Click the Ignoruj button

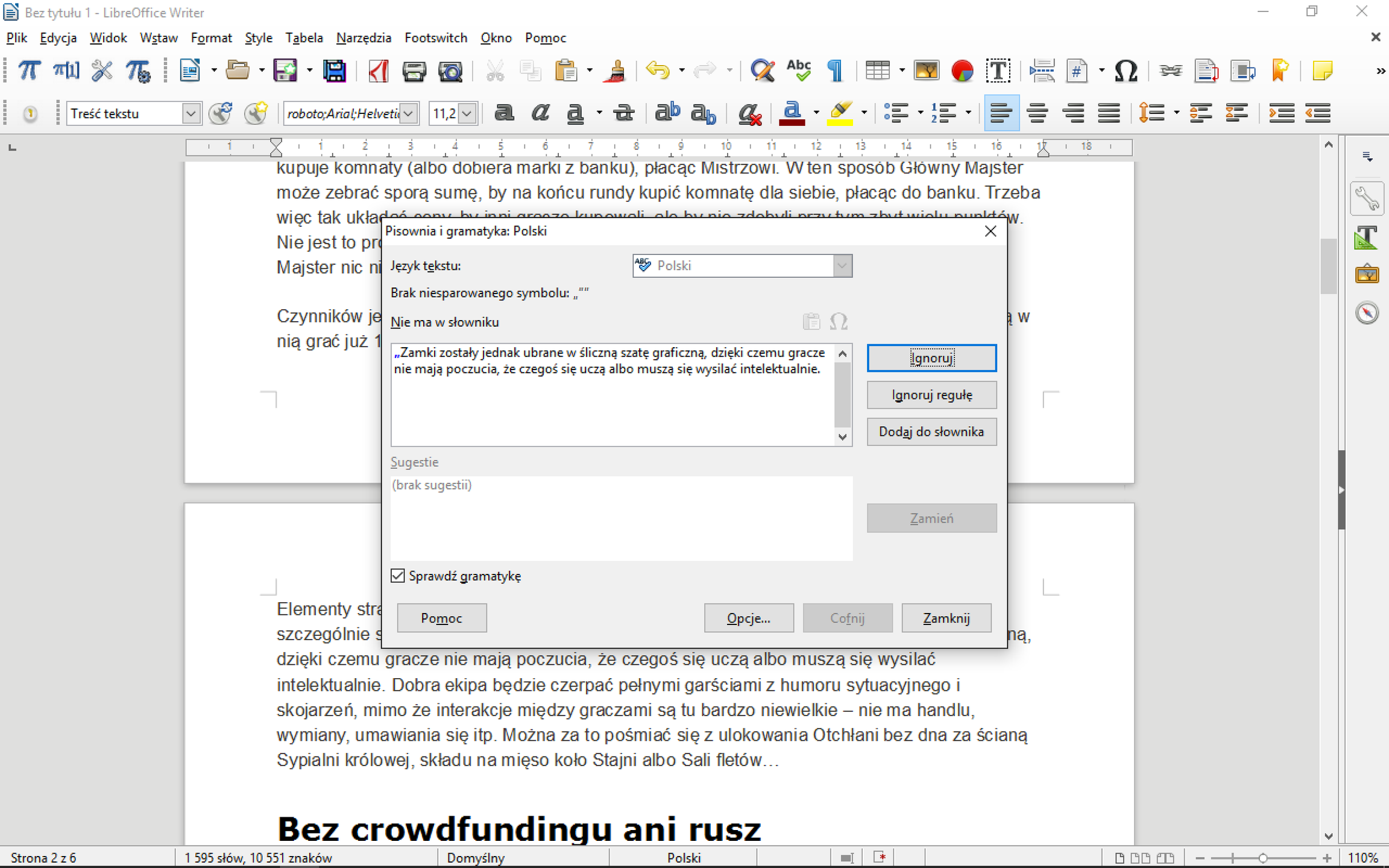point(931,358)
